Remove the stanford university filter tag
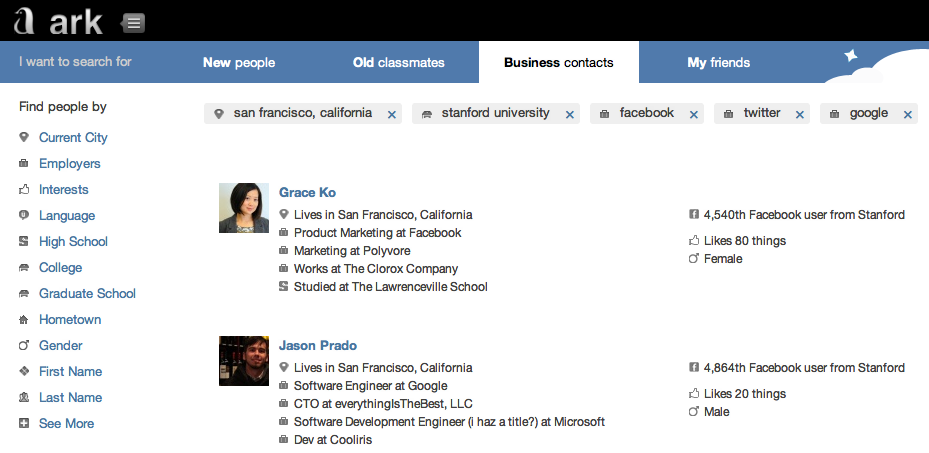This screenshot has height=453, width=929. pyautogui.click(x=570, y=115)
